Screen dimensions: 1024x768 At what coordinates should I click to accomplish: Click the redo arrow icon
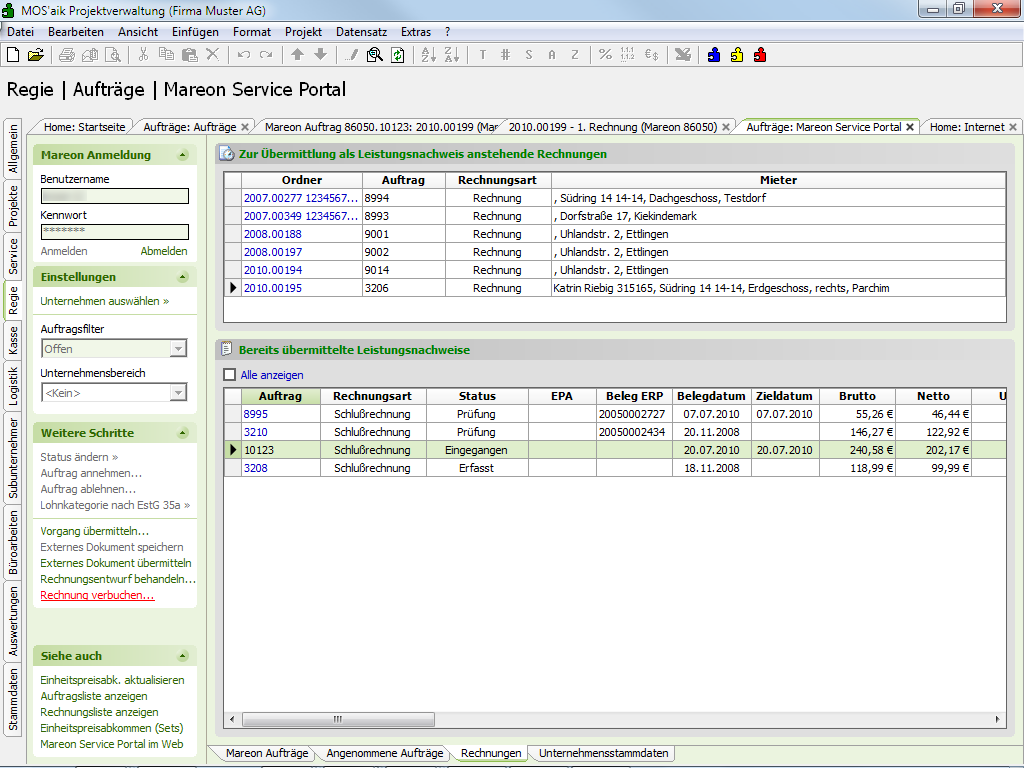(x=266, y=55)
